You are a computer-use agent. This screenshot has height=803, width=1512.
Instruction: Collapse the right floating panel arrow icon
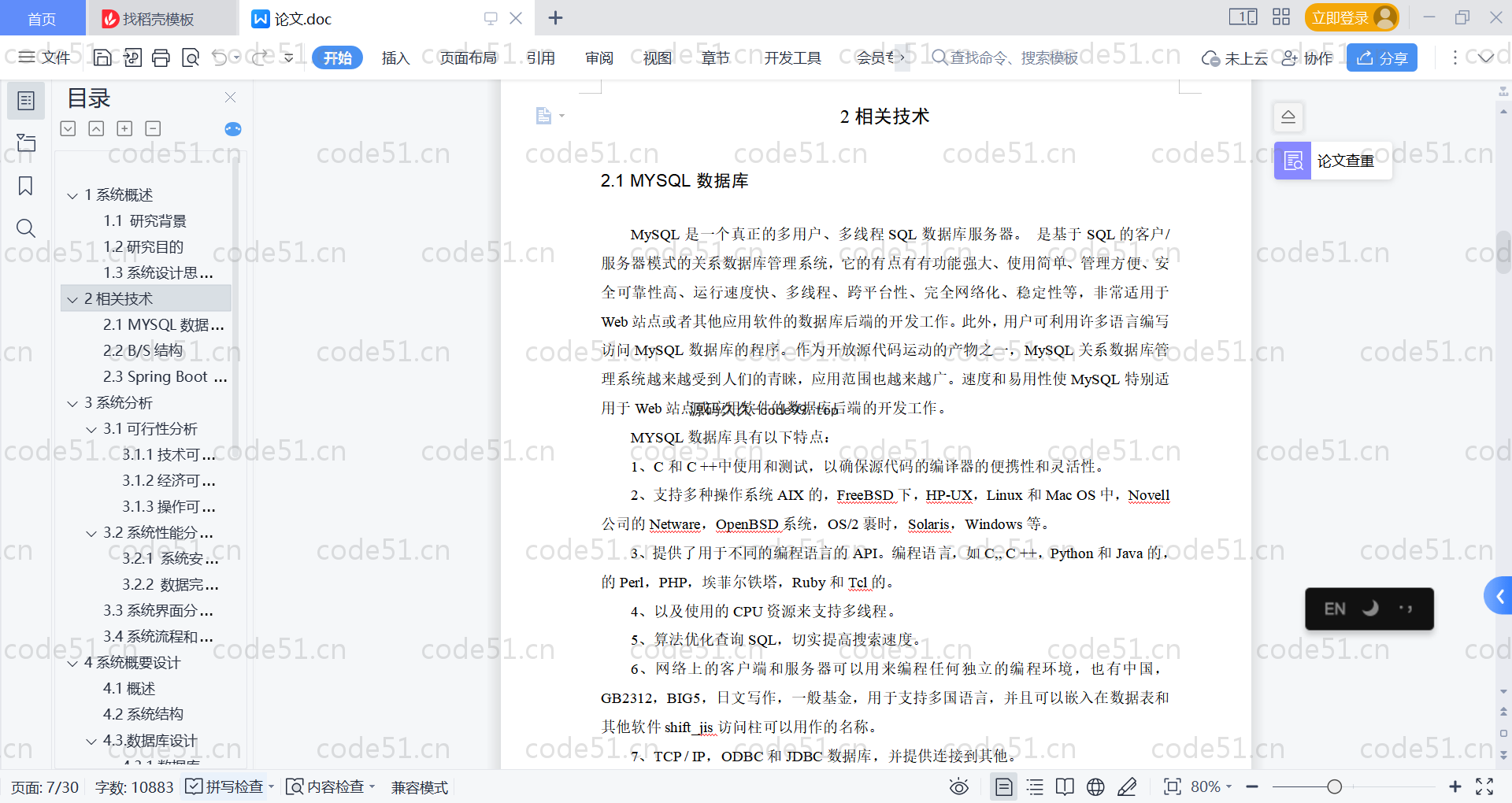click(x=1288, y=117)
